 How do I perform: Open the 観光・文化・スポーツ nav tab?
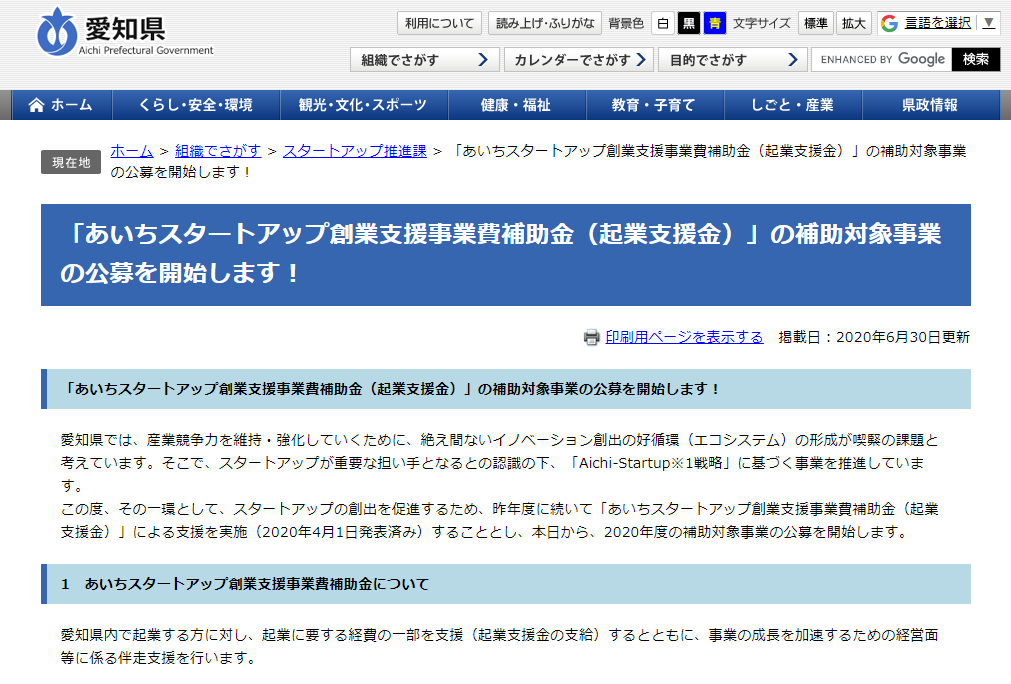point(362,105)
